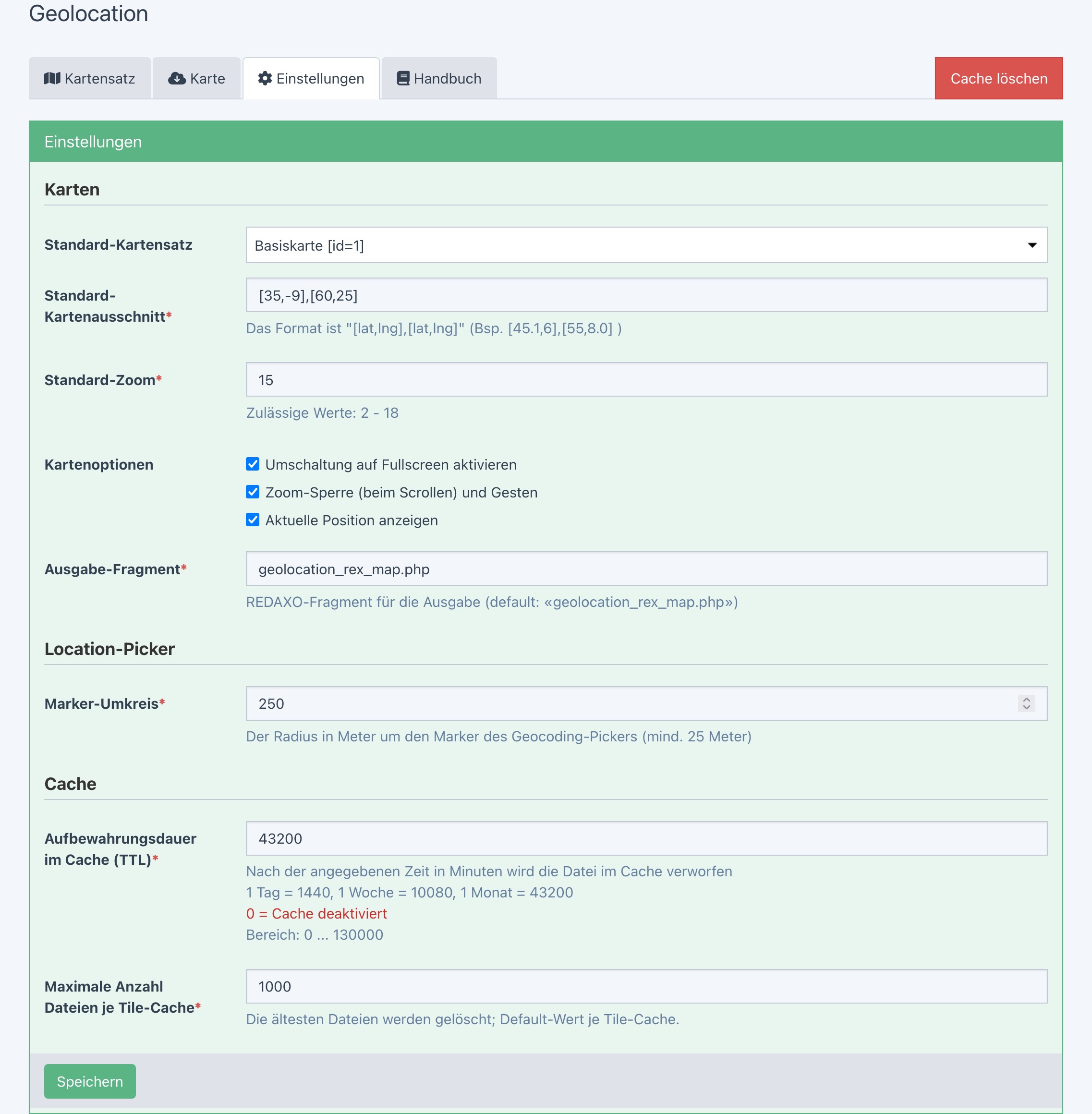Image resolution: width=1092 pixels, height=1114 pixels.
Task: Click the gear icon on Einstellungen tab
Action: pyautogui.click(x=265, y=79)
